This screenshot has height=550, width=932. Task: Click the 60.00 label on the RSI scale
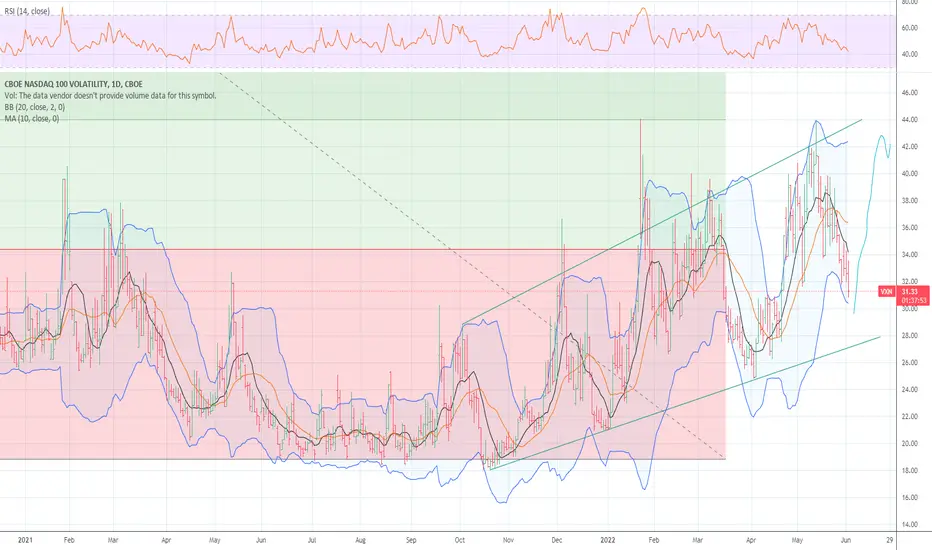coord(909,28)
